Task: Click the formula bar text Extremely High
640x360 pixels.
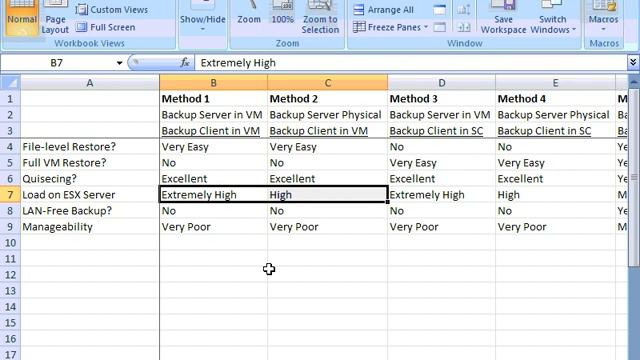Action: [238, 63]
